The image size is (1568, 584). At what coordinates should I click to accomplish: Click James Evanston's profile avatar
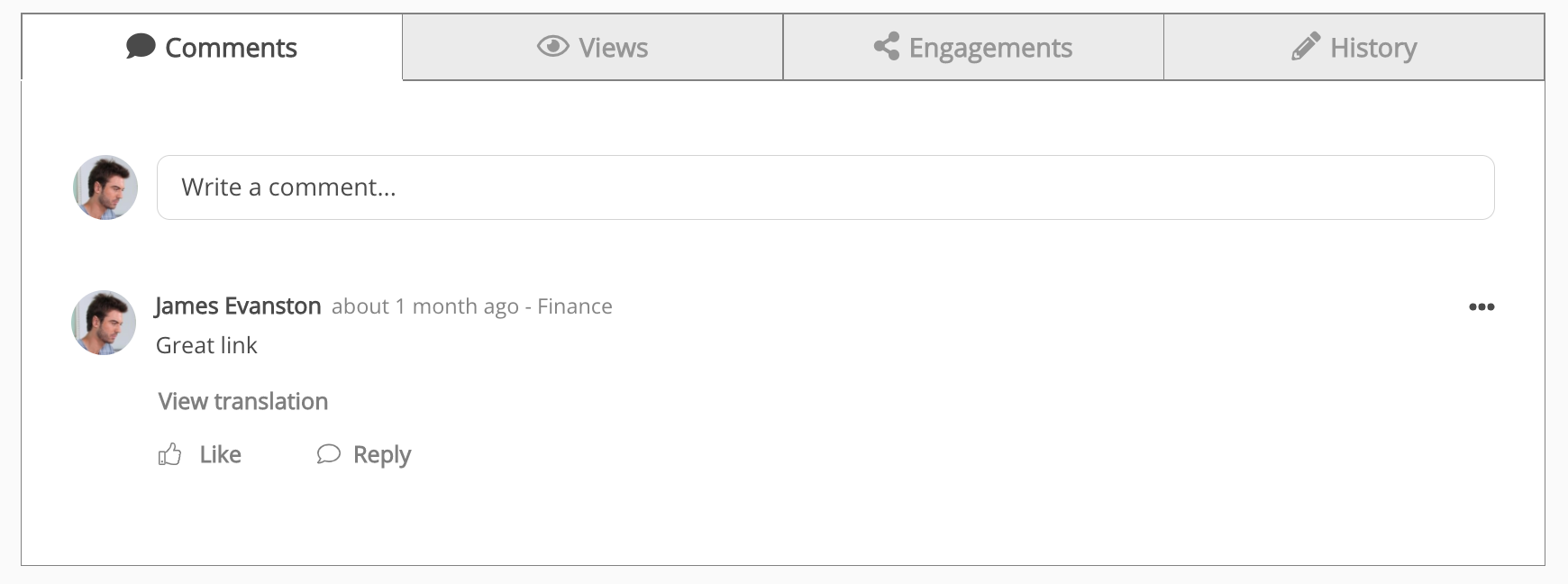tap(104, 323)
